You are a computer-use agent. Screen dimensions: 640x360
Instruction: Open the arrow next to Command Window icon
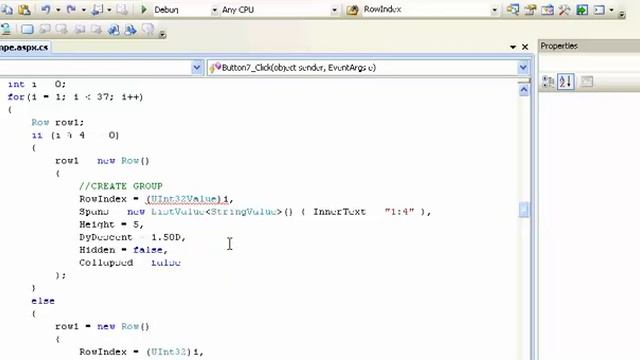[x=611, y=10]
